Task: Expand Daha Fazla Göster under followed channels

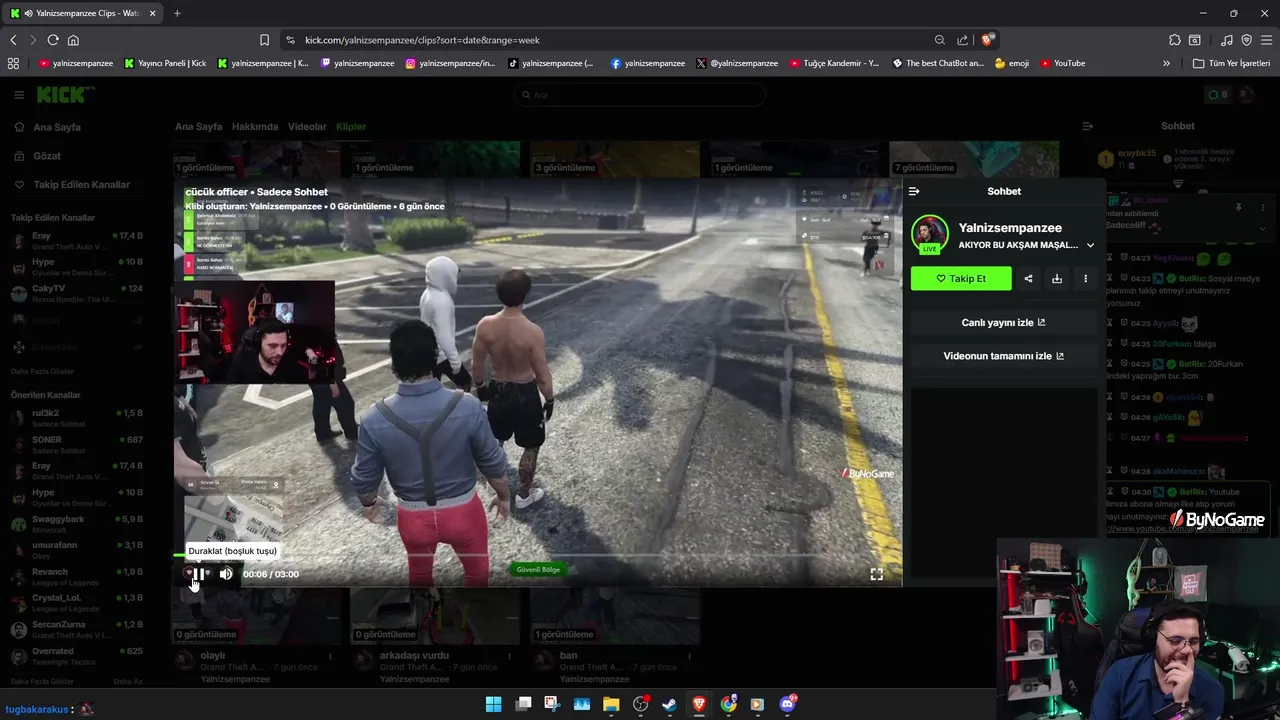Action: 42,371
